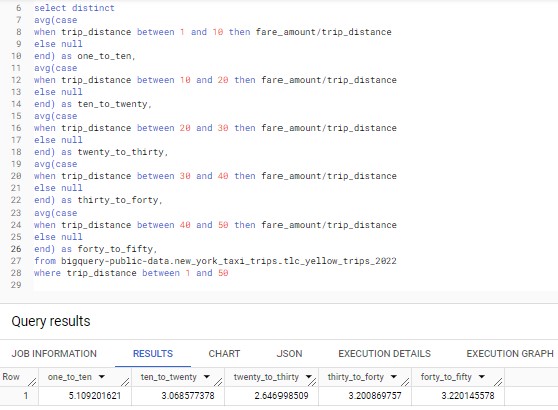
Task: Select the RESULTS tab
Action: [x=153, y=353]
